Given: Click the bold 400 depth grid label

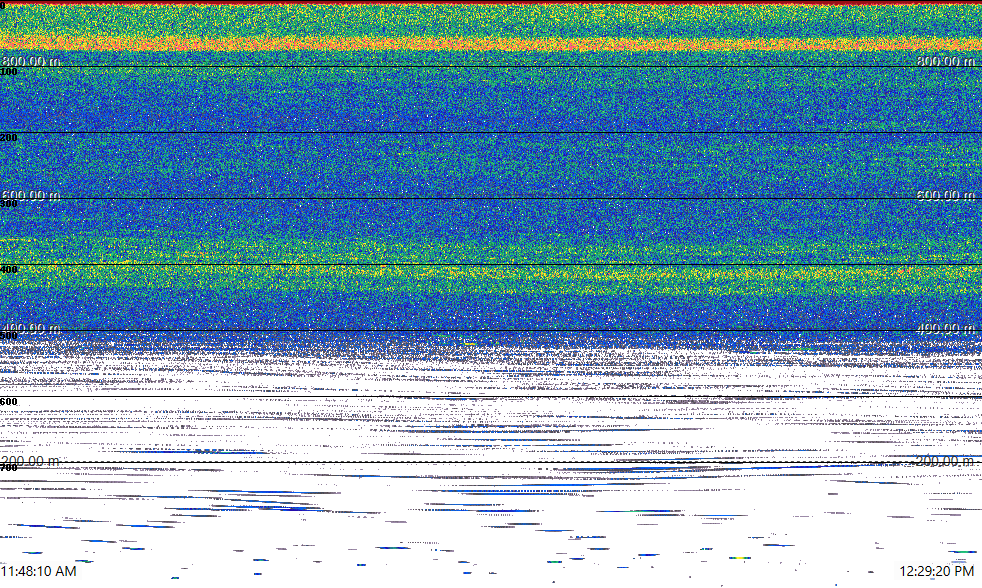Looking at the screenshot, I should tap(9, 270).
